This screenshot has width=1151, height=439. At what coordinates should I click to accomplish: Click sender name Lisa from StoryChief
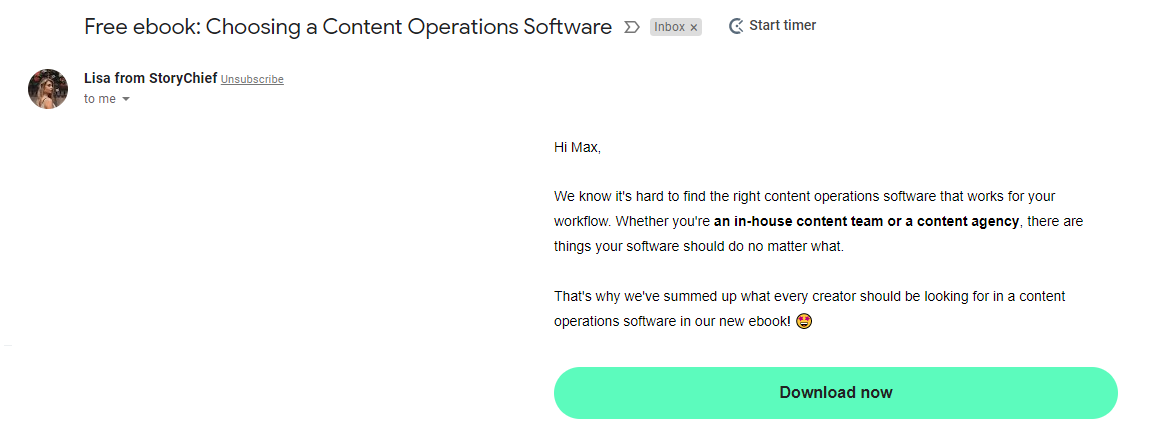click(x=150, y=79)
